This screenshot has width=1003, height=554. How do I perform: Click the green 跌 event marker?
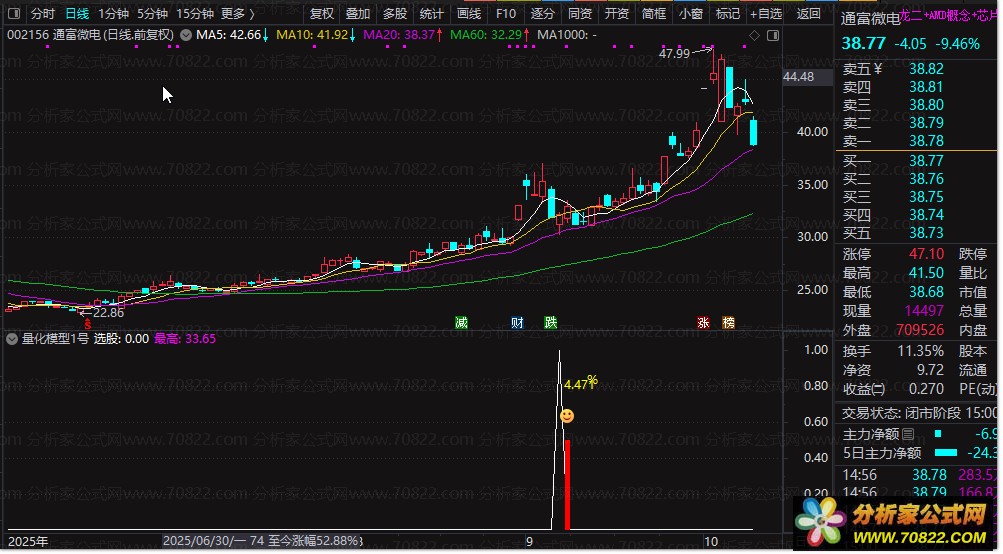click(x=551, y=323)
